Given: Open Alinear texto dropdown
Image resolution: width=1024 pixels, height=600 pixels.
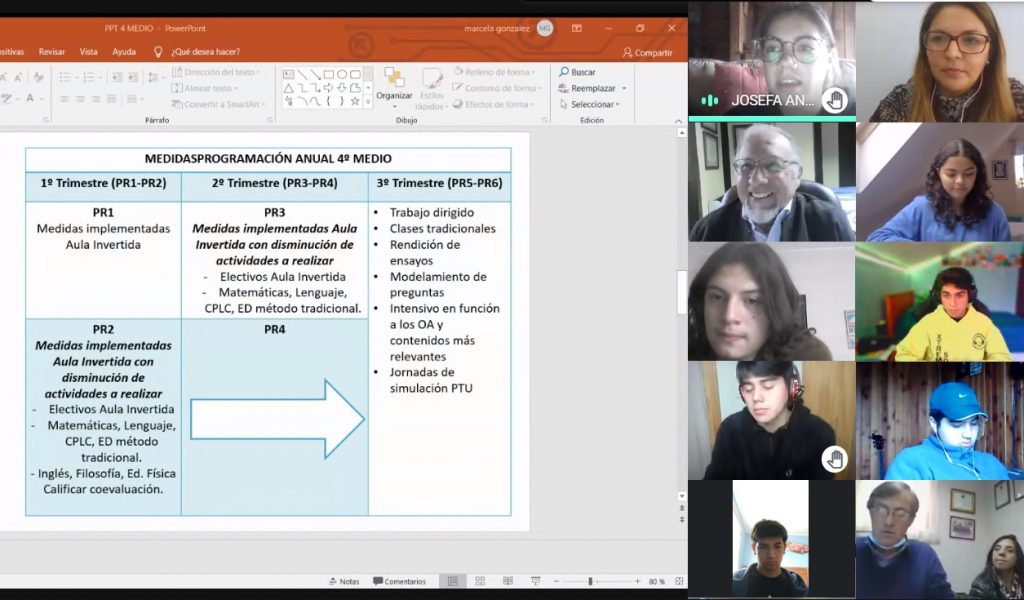Looking at the screenshot, I should (205, 88).
